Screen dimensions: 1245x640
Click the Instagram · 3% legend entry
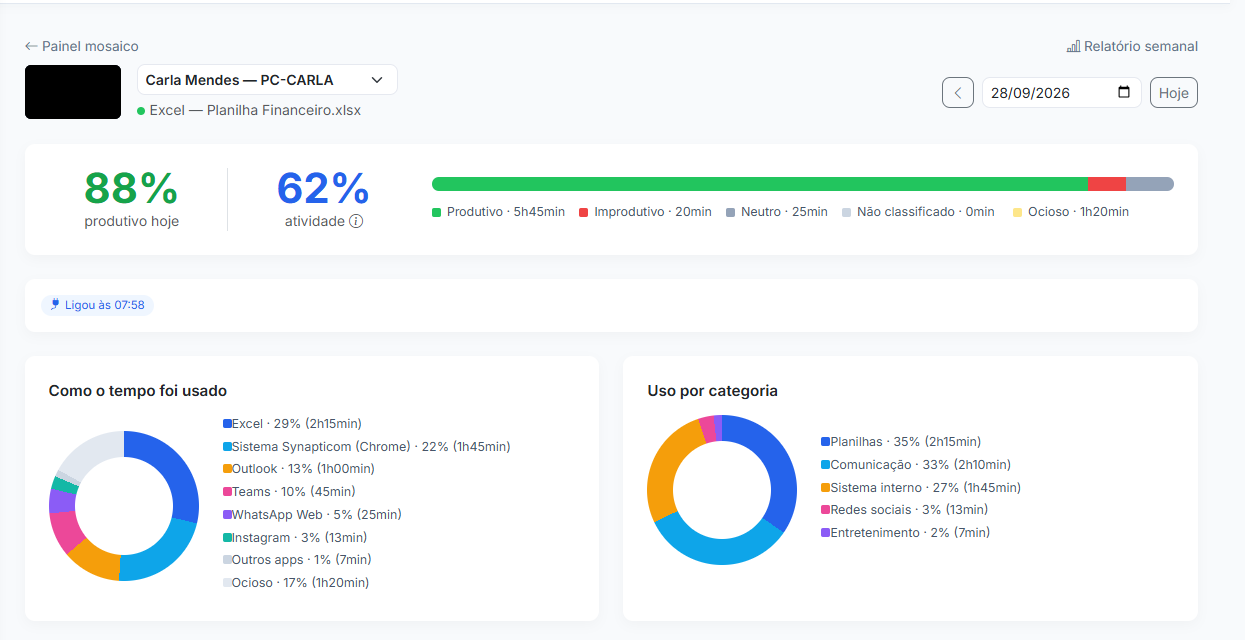(x=290, y=538)
